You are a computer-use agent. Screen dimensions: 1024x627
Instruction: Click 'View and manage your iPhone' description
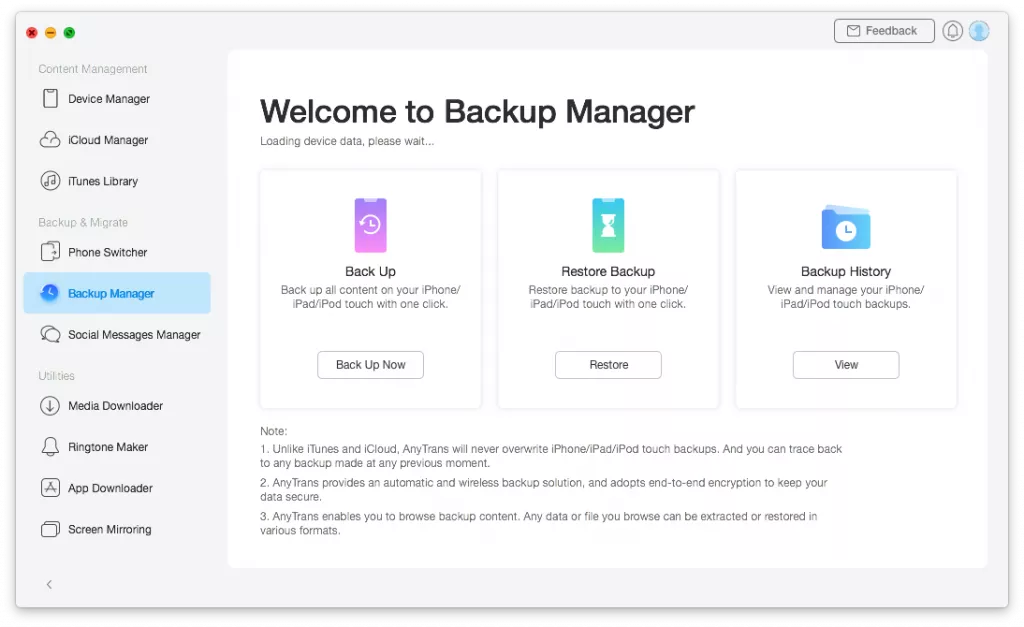point(846,297)
